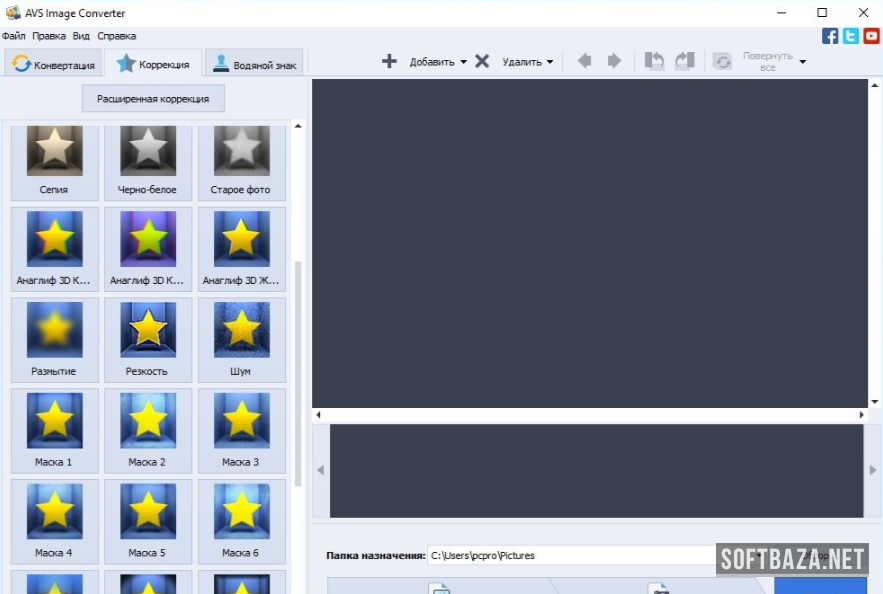Click the Расширенная коррекция button
The width and height of the screenshot is (883, 594).
(153, 99)
